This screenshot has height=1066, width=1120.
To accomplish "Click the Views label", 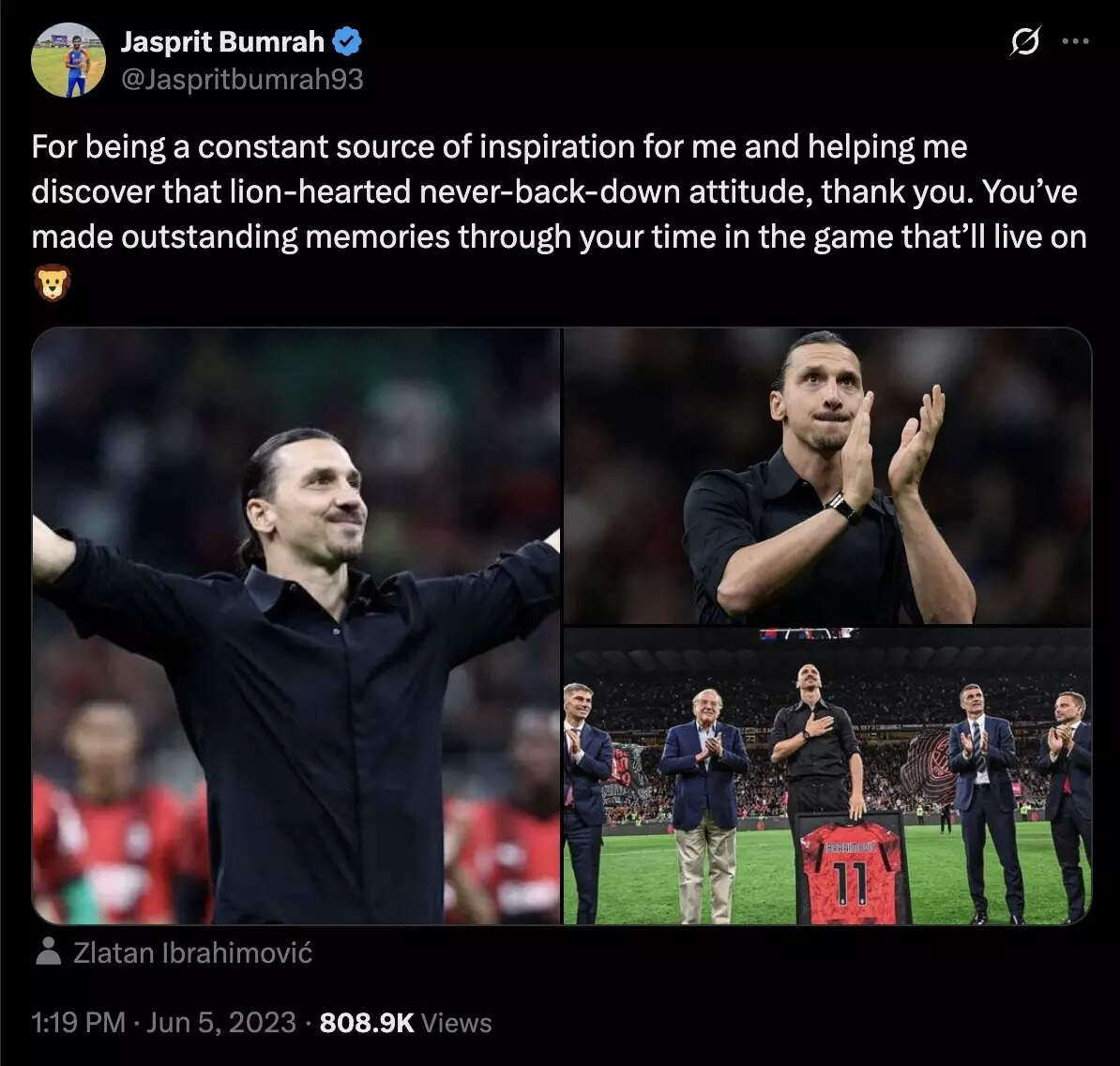I will (x=456, y=1023).
